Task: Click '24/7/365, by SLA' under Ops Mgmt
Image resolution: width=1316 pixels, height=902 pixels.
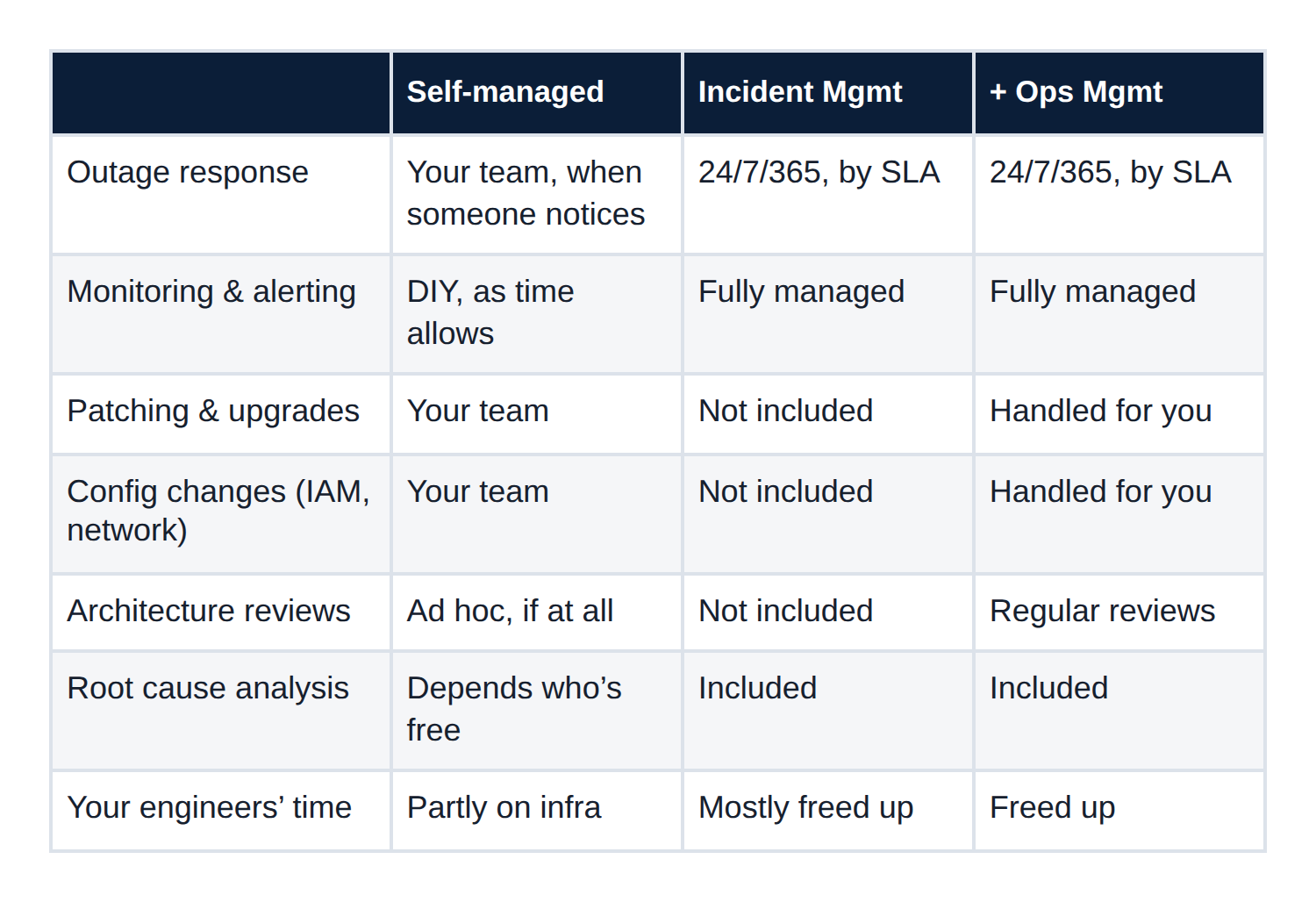Action: [1119, 194]
